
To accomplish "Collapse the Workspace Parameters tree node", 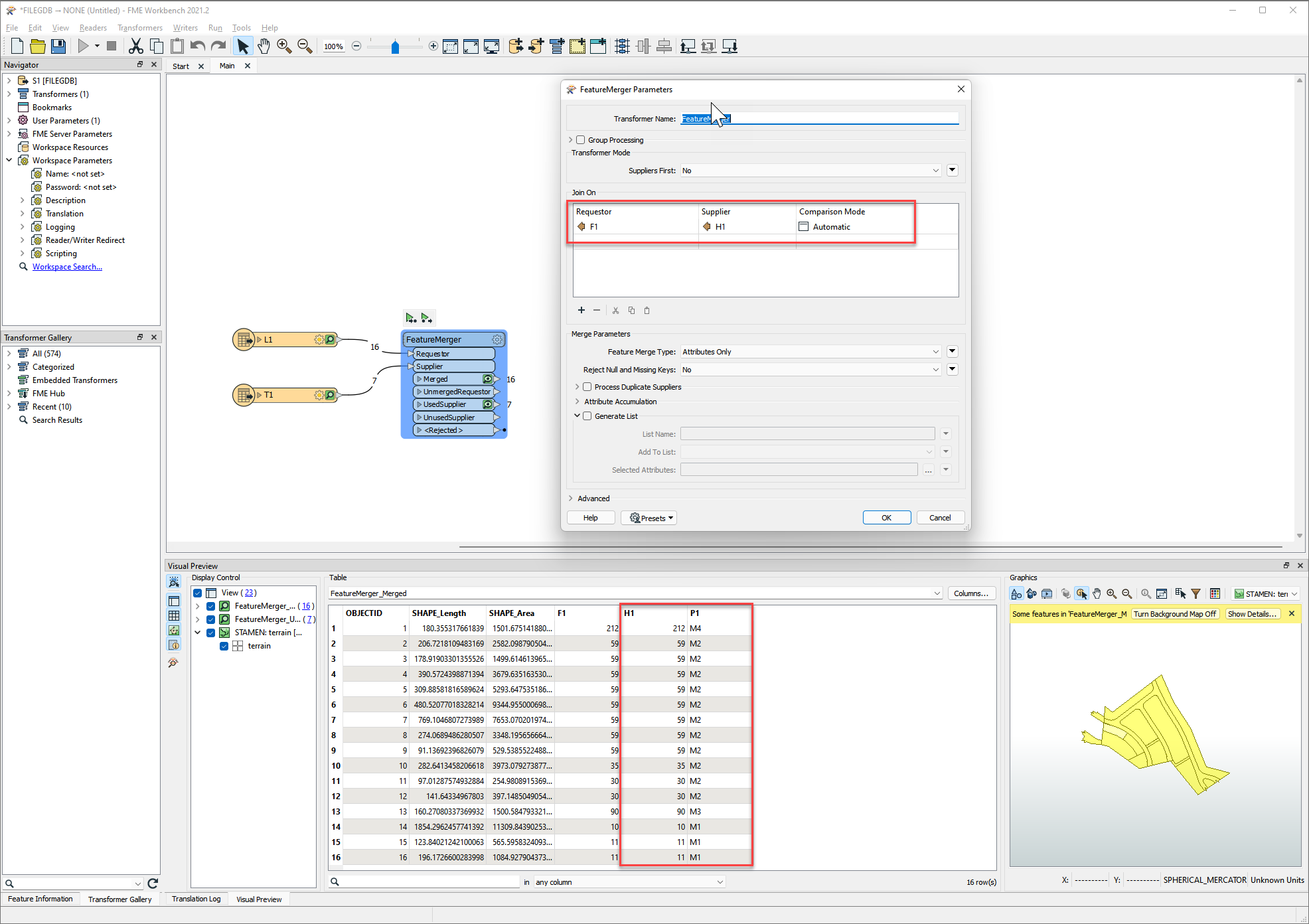I will coord(9,161).
